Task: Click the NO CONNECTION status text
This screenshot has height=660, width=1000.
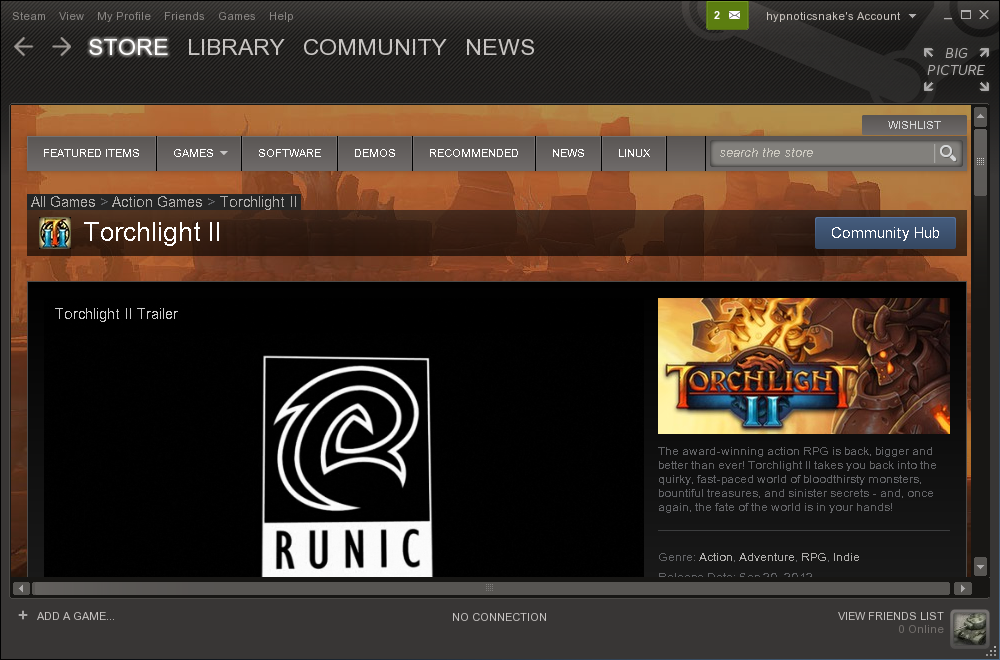Action: pyautogui.click(x=499, y=617)
